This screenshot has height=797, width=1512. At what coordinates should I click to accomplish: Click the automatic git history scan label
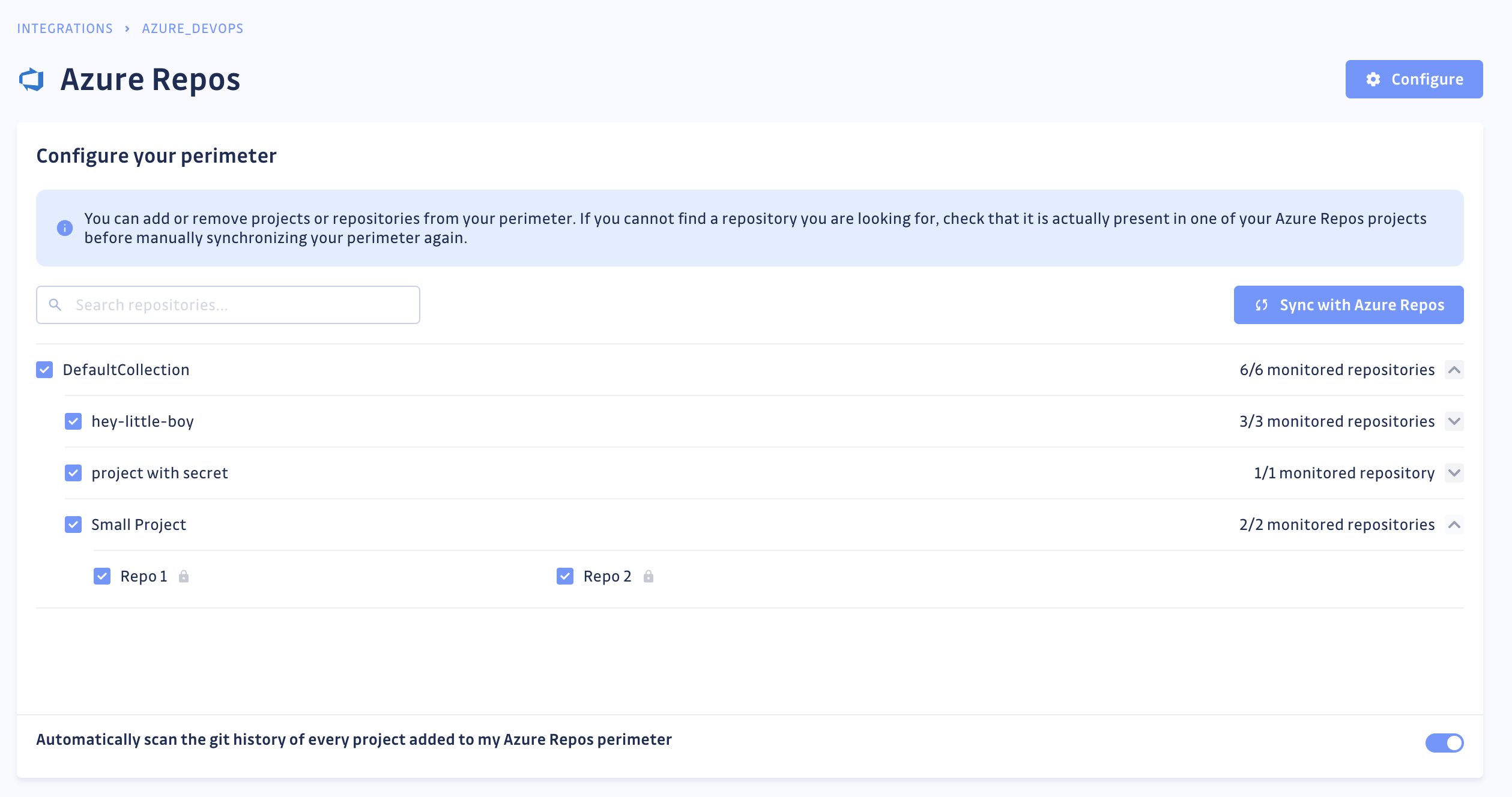click(x=354, y=739)
